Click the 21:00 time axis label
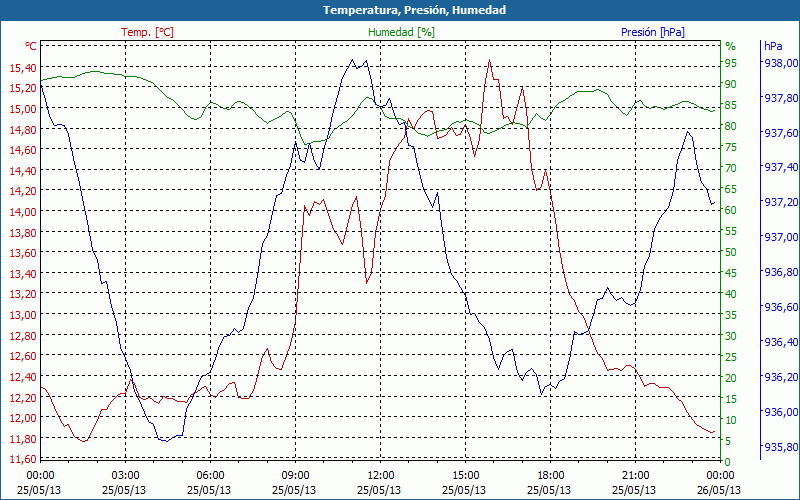The width and height of the screenshot is (800, 500). (x=636, y=476)
